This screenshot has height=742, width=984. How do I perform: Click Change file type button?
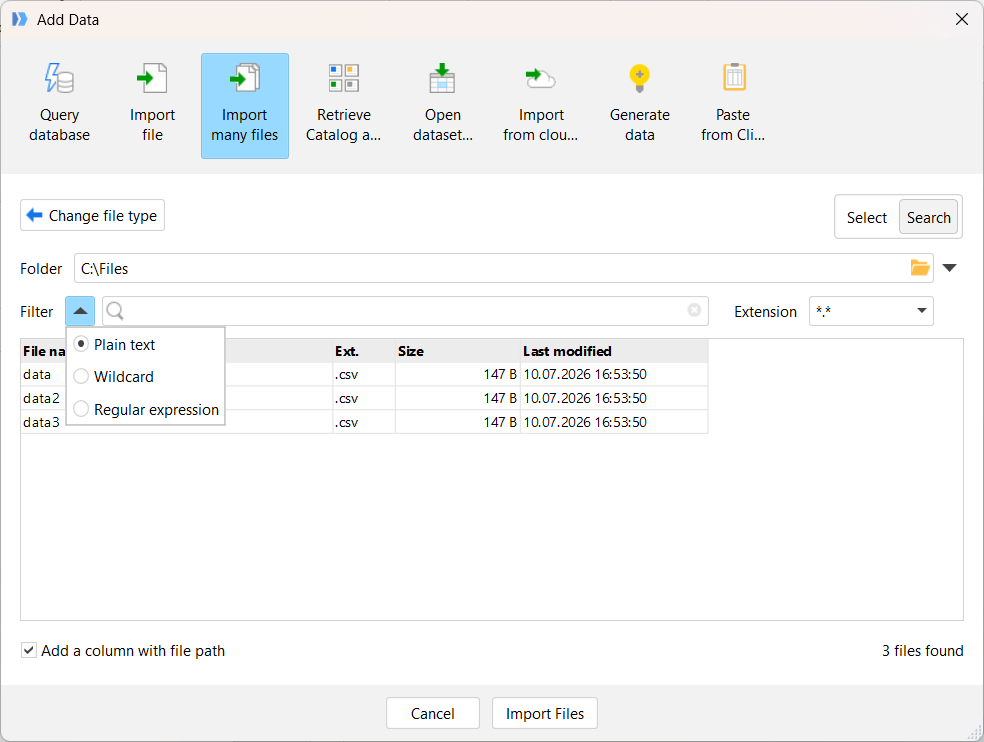[x=92, y=215]
